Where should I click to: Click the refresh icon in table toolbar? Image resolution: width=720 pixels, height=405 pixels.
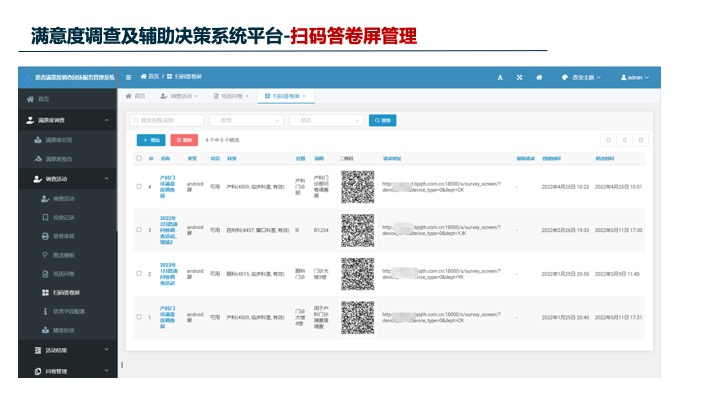(608, 140)
